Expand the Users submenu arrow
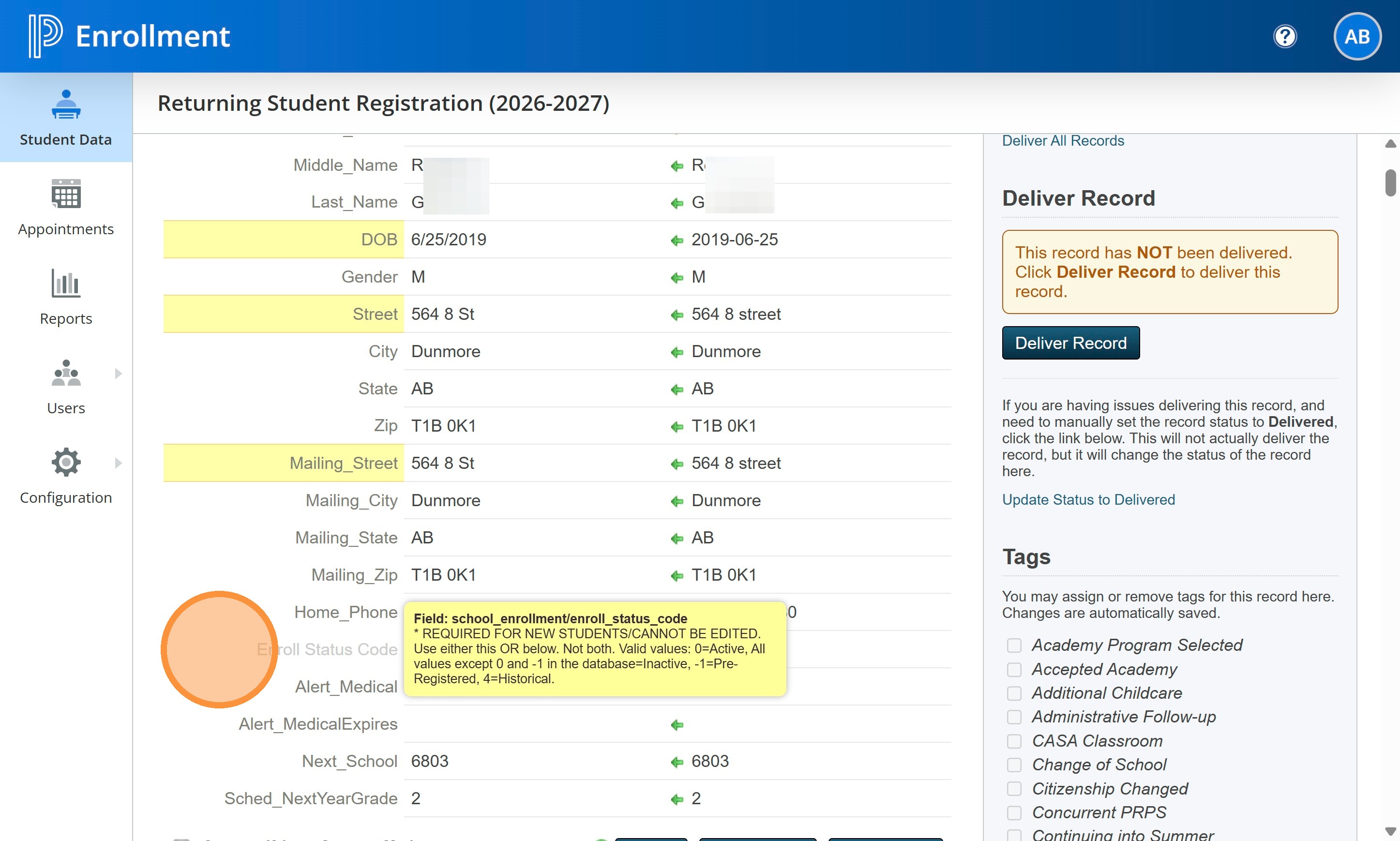Screen dimensions: 1400x841 point(118,374)
